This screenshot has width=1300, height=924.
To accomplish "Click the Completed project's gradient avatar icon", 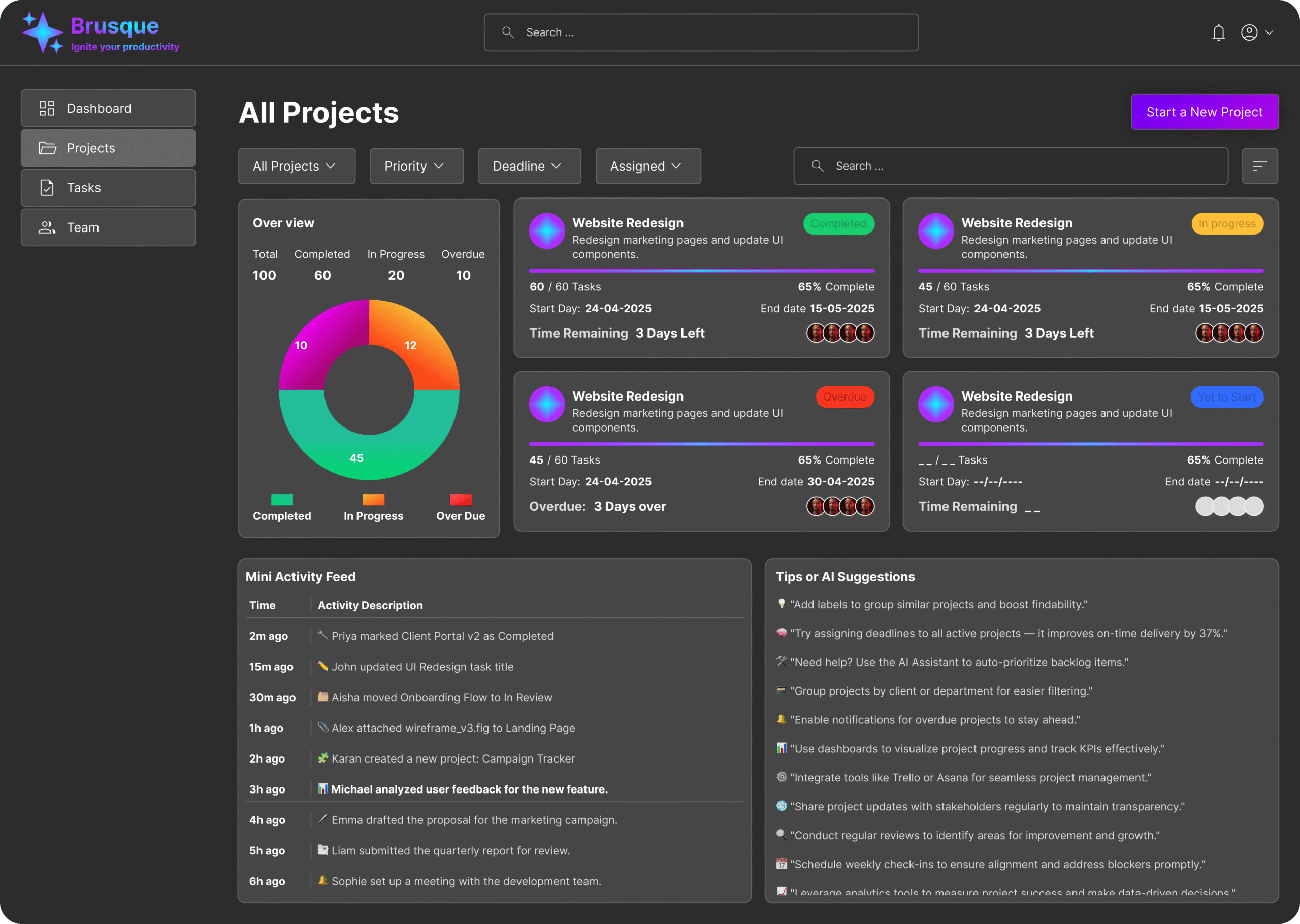I will (547, 231).
